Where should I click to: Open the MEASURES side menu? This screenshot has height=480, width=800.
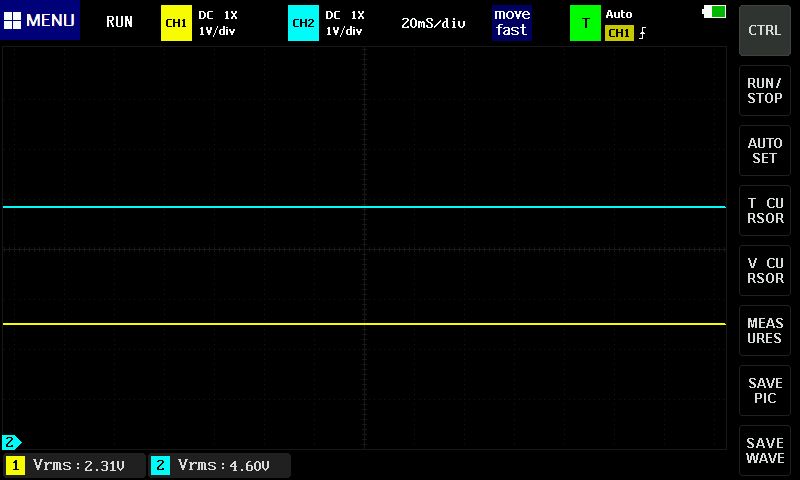[765, 331]
